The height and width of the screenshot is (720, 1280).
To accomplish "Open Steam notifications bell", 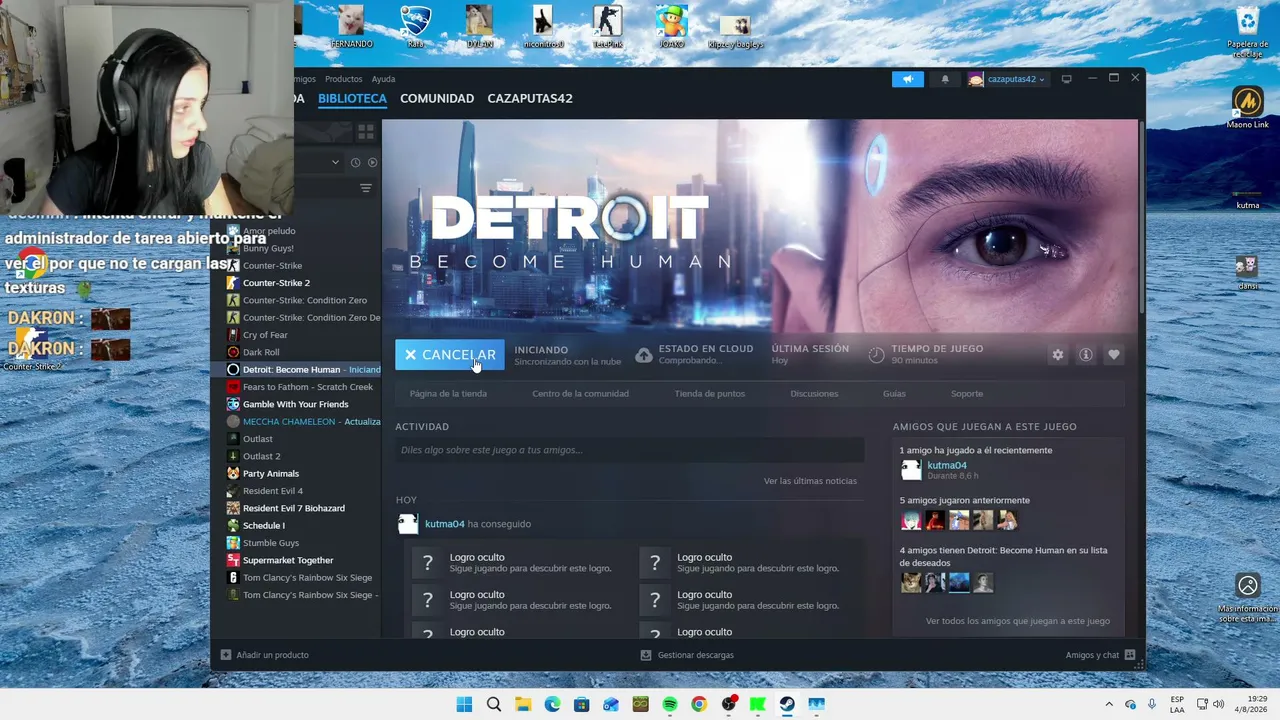I will 945,79.
